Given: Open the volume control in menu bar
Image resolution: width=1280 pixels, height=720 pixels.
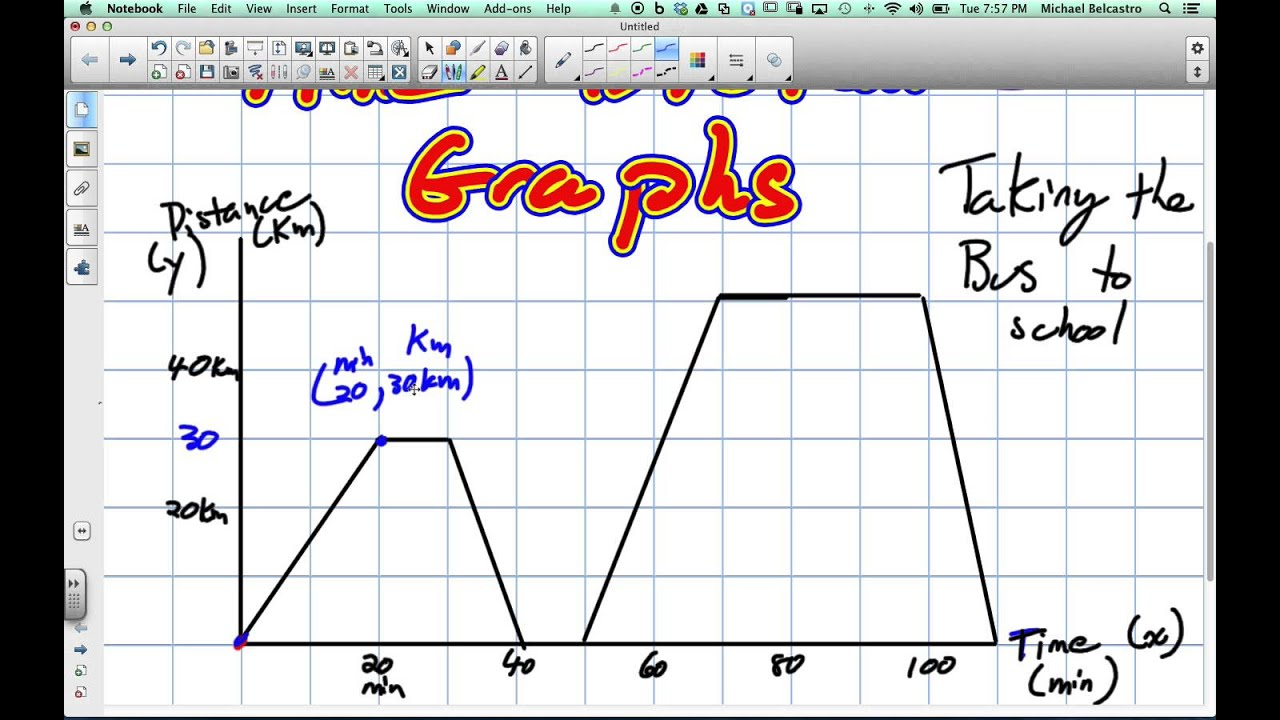Looking at the screenshot, I should click(916, 9).
